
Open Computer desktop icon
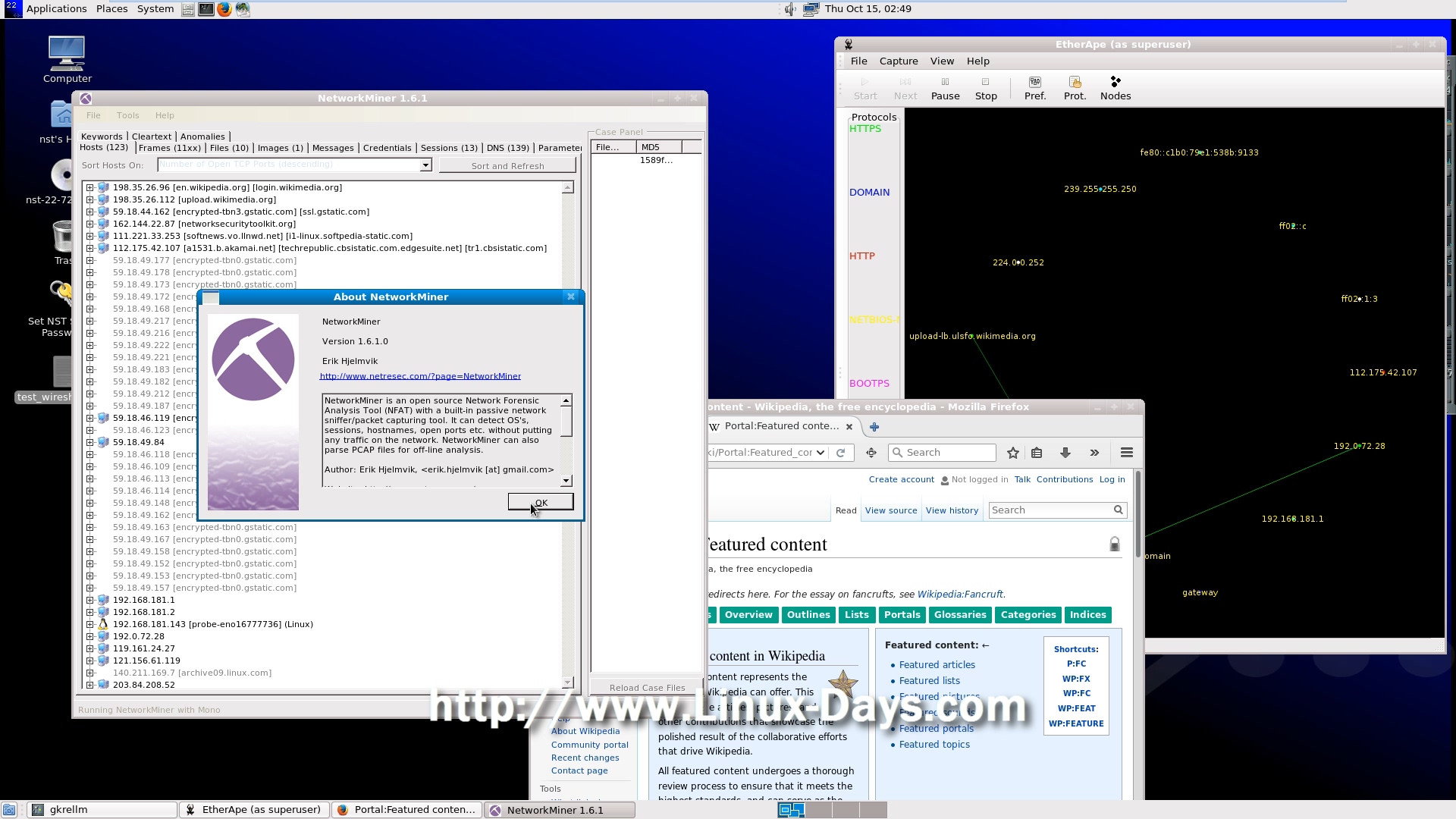[x=67, y=60]
